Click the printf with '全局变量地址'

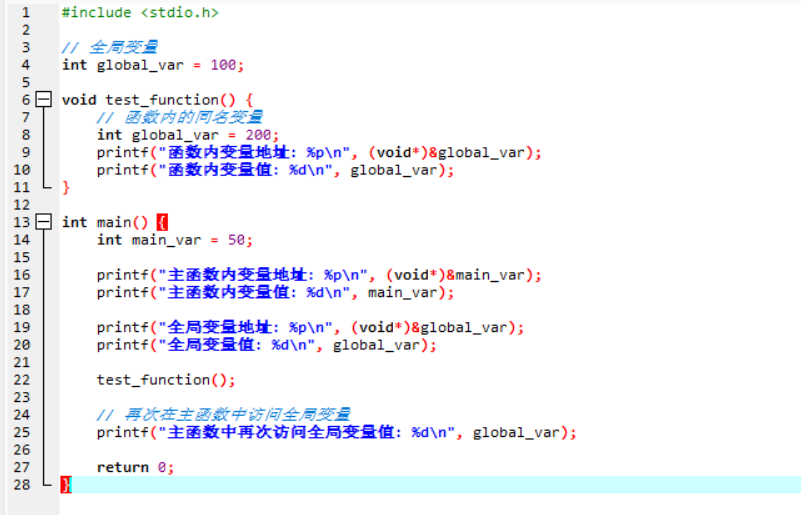[x=311, y=327]
